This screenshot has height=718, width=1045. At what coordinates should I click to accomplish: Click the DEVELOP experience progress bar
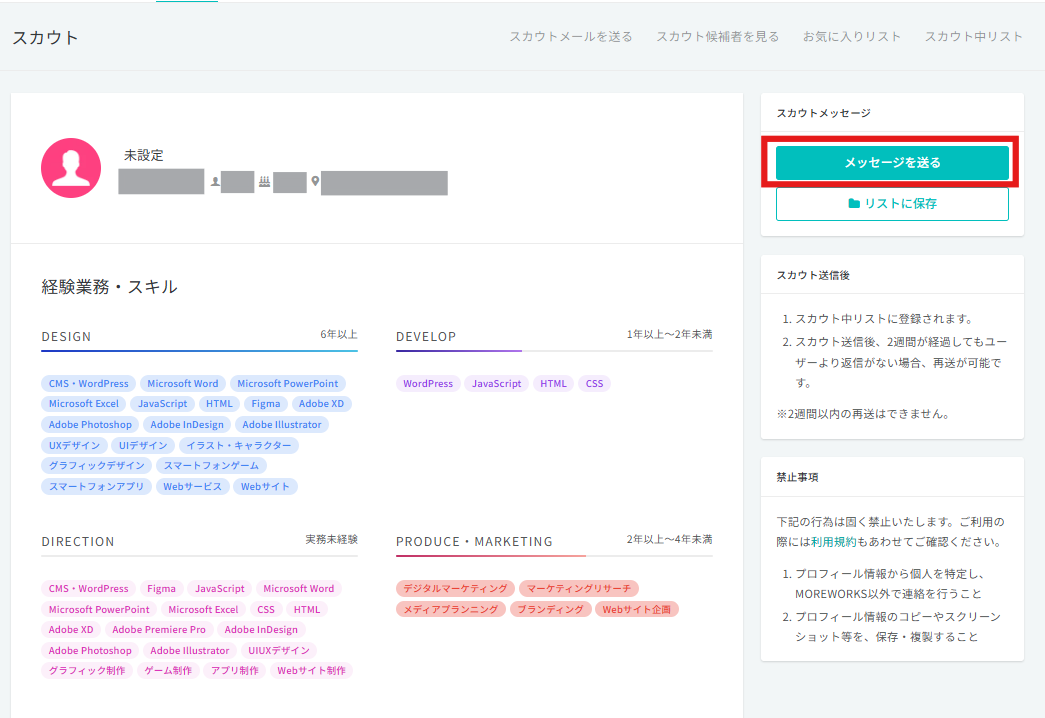[554, 351]
